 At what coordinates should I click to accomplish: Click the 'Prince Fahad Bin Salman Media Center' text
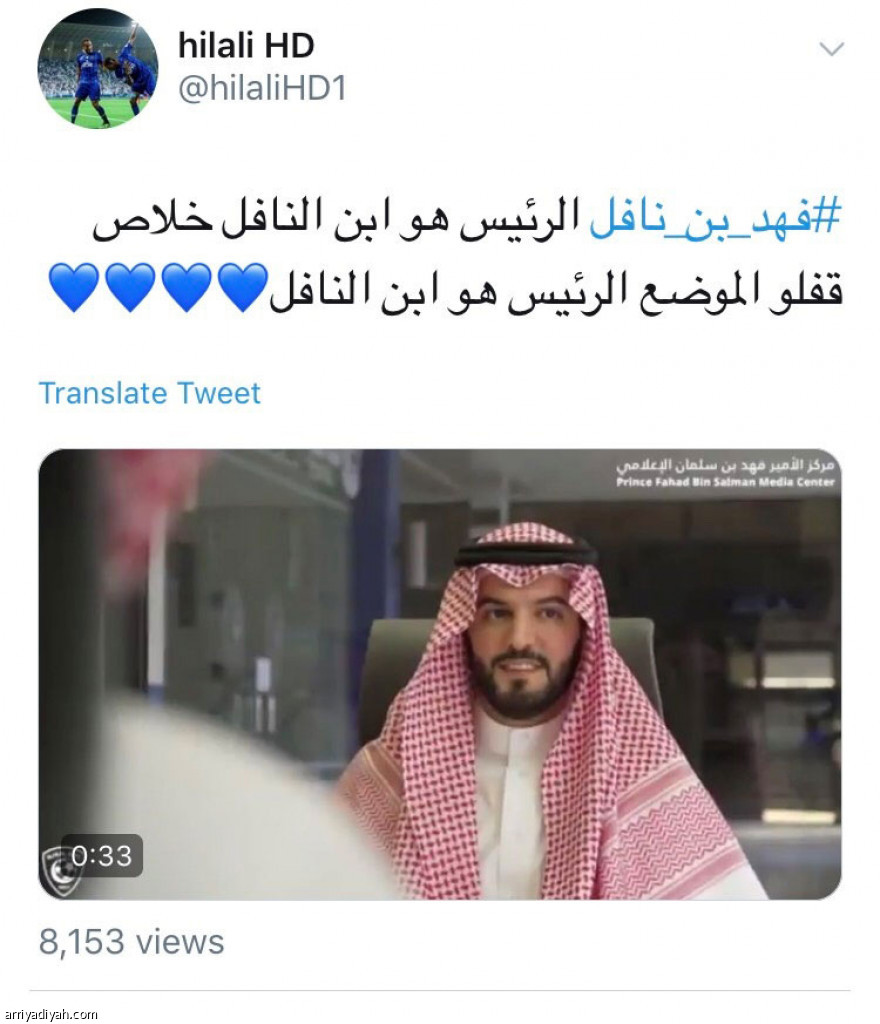725,483
